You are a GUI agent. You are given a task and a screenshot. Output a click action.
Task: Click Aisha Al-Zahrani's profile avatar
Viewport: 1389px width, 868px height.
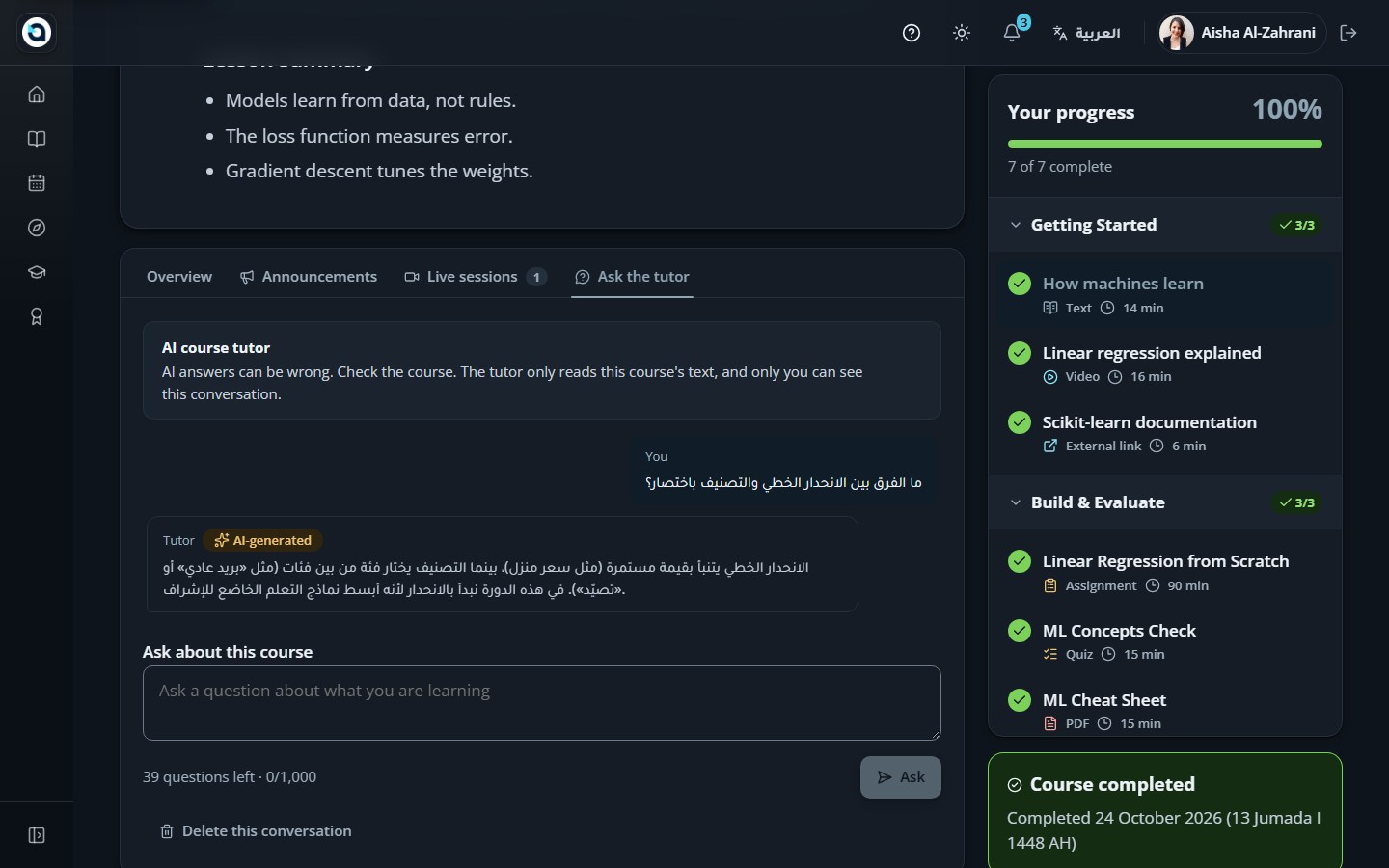1176,33
